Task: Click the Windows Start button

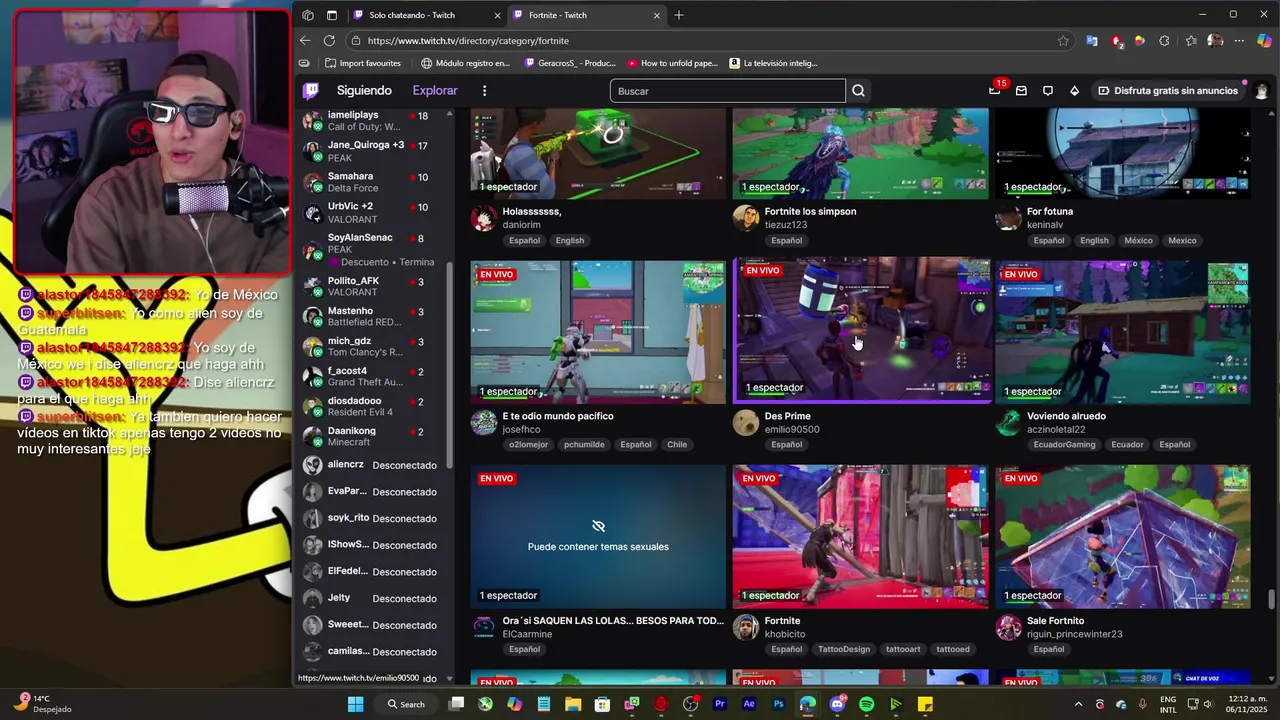Action: pos(355,704)
